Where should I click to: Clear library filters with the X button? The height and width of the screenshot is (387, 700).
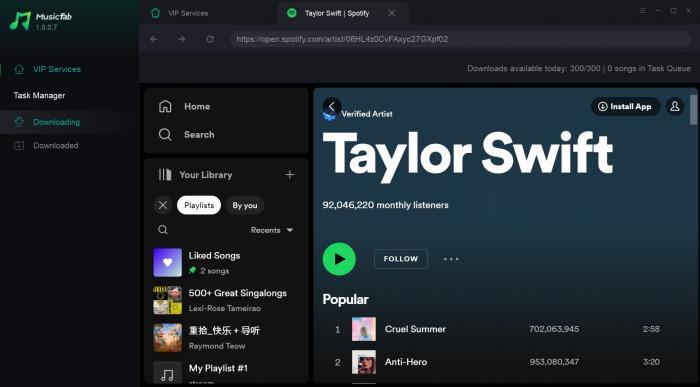(x=163, y=205)
